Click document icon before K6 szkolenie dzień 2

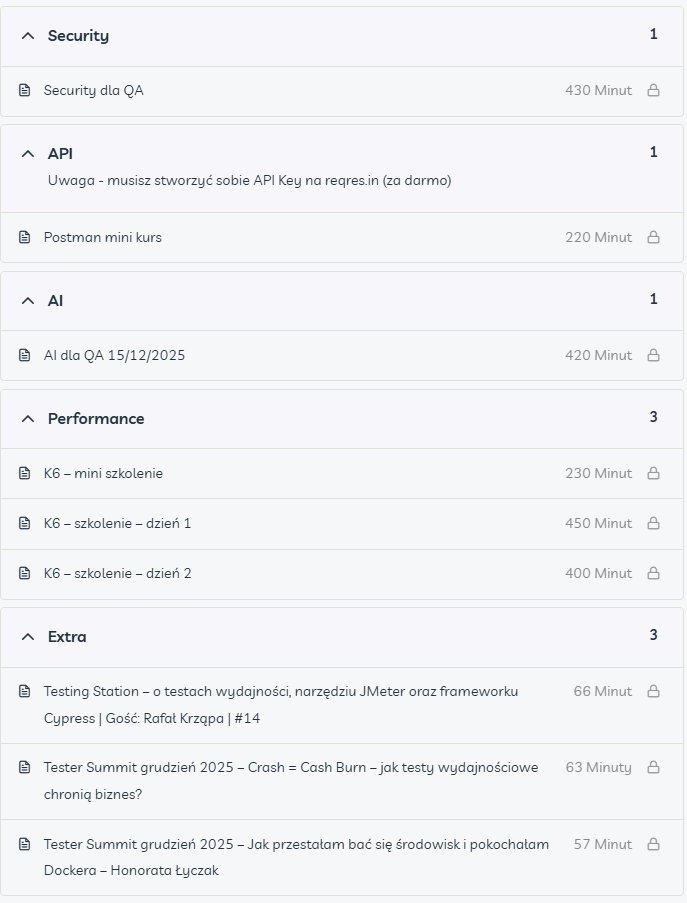point(25,573)
